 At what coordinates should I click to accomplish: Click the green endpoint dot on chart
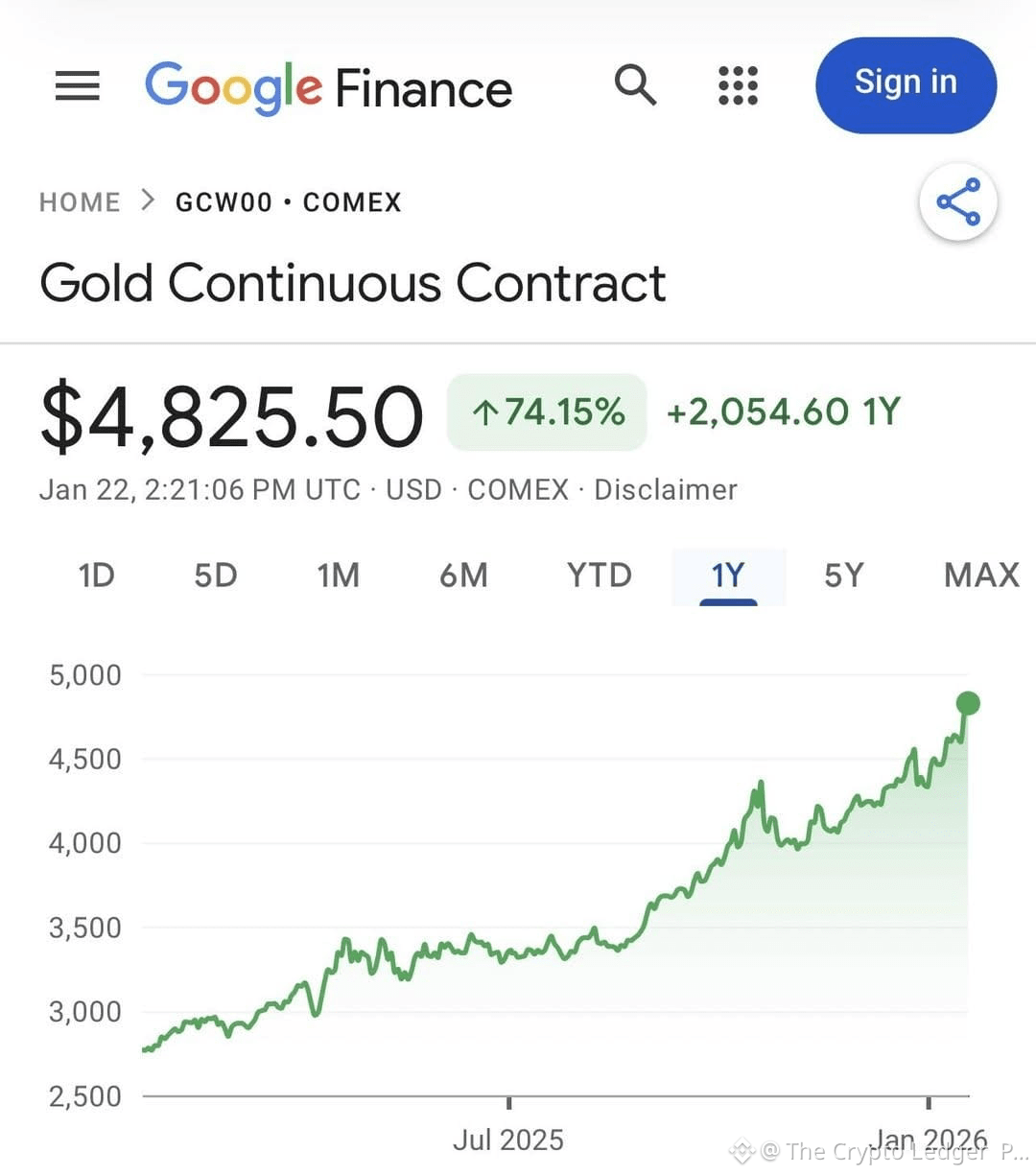click(x=968, y=703)
